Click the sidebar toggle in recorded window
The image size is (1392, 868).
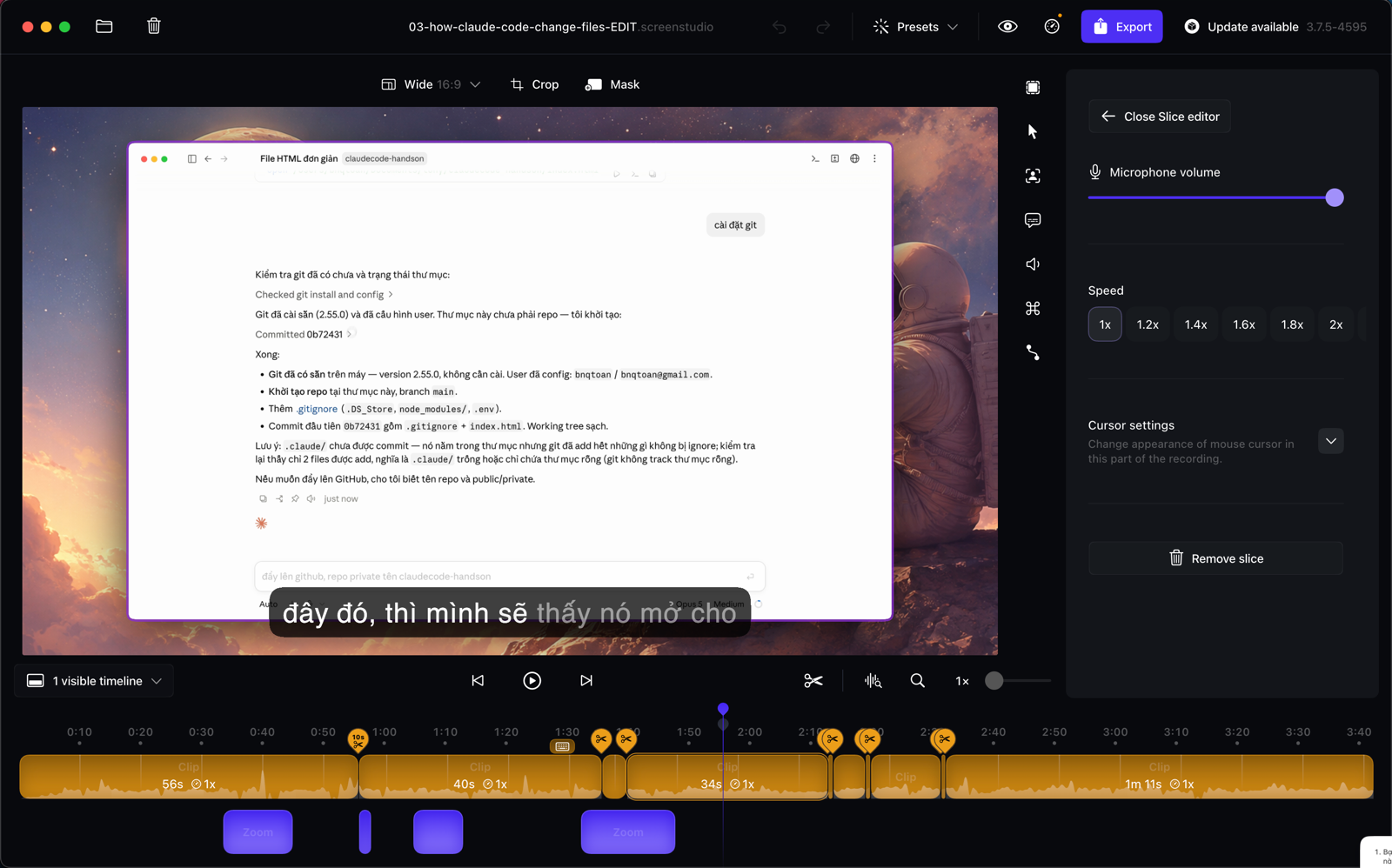coord(191,158)
